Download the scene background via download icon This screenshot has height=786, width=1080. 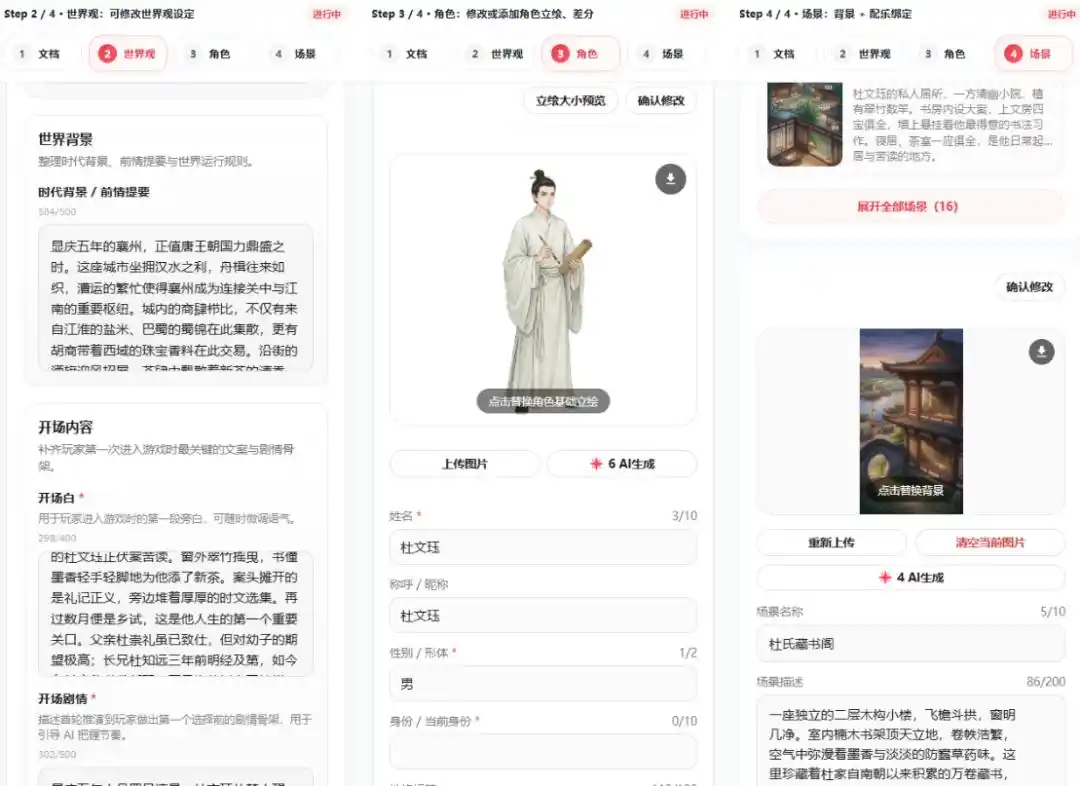click(1041, 351)
